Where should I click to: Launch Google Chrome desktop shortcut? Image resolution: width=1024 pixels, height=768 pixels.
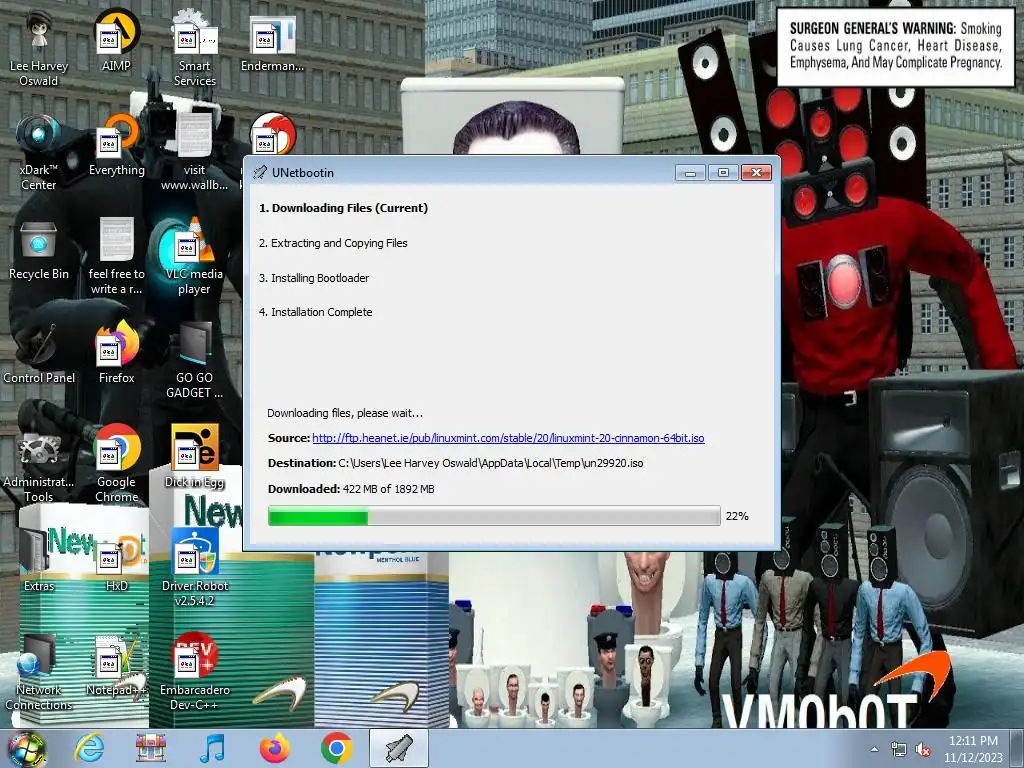click(116, 464)
